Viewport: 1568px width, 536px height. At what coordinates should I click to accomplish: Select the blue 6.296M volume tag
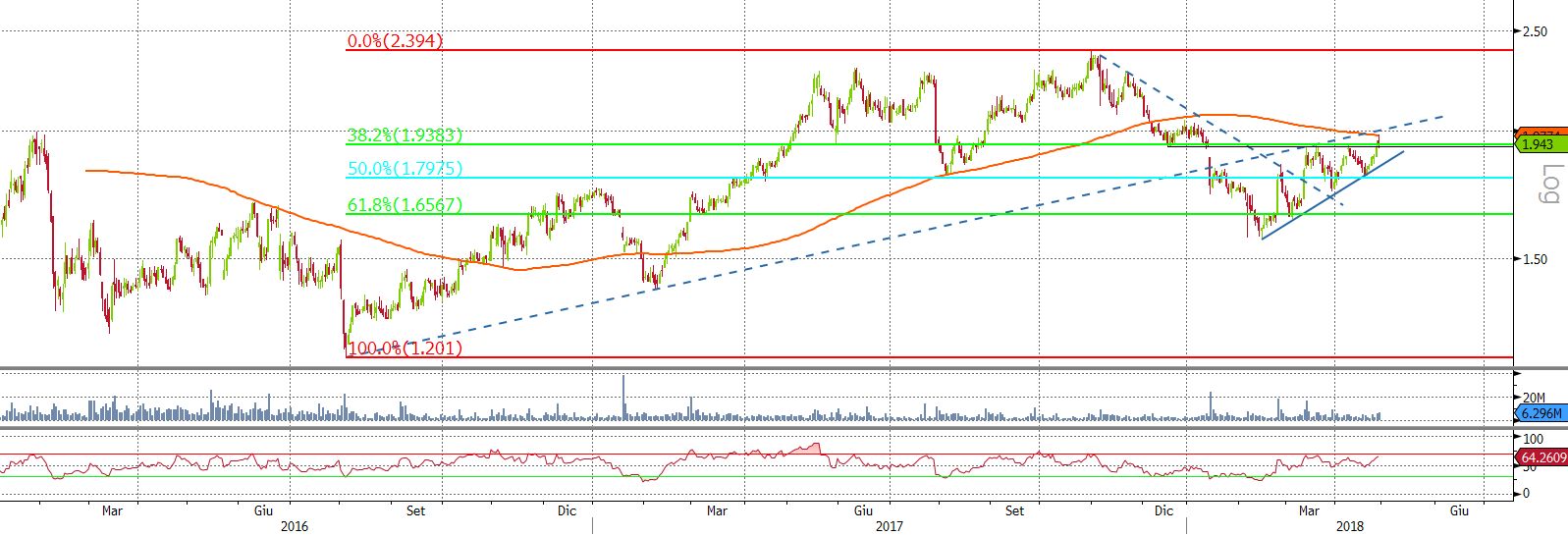(x=1541, y=413)
